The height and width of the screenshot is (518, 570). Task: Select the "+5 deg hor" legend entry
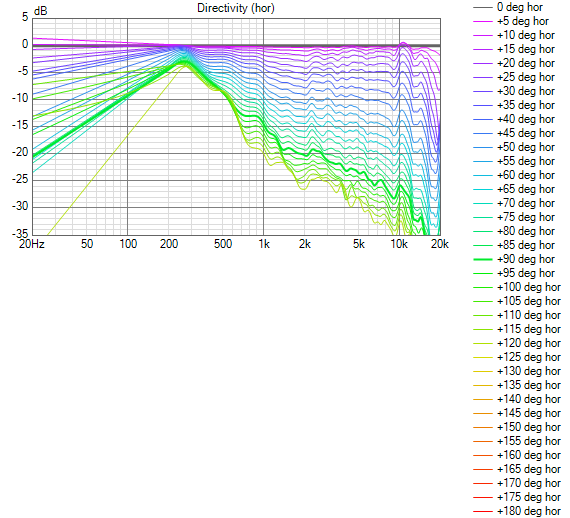tap(511, 21)
